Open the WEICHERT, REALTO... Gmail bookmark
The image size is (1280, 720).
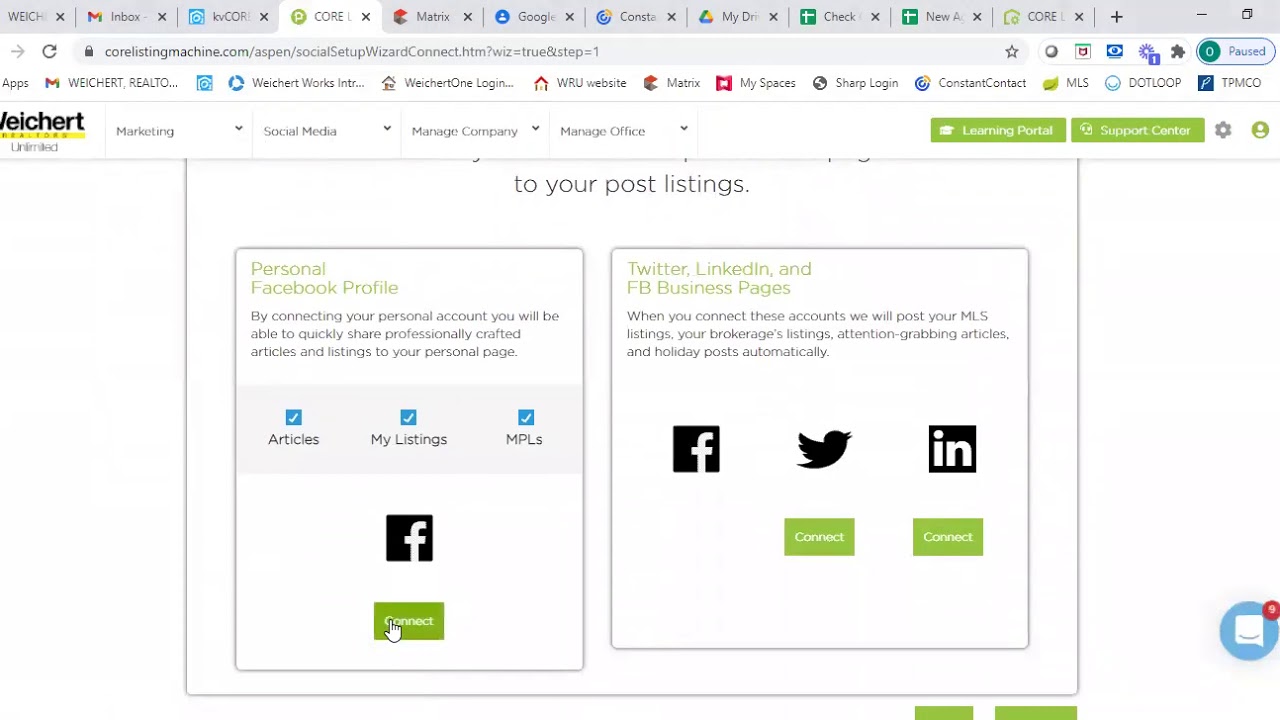(x=111, y=83)
